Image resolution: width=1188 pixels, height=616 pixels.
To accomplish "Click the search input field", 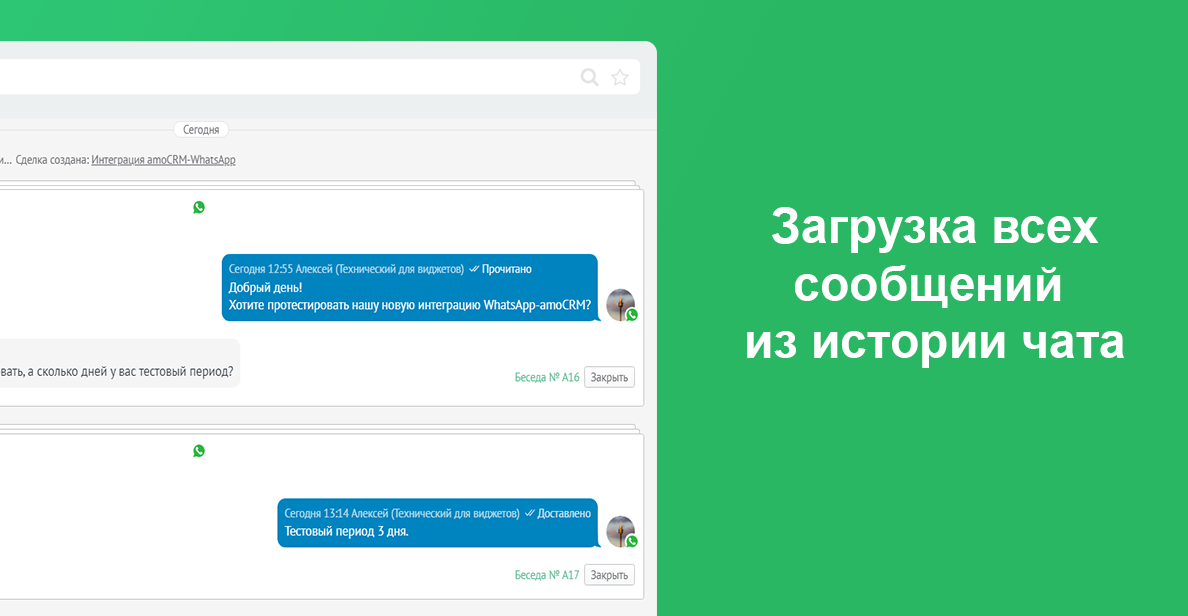I will coord(320,77).
